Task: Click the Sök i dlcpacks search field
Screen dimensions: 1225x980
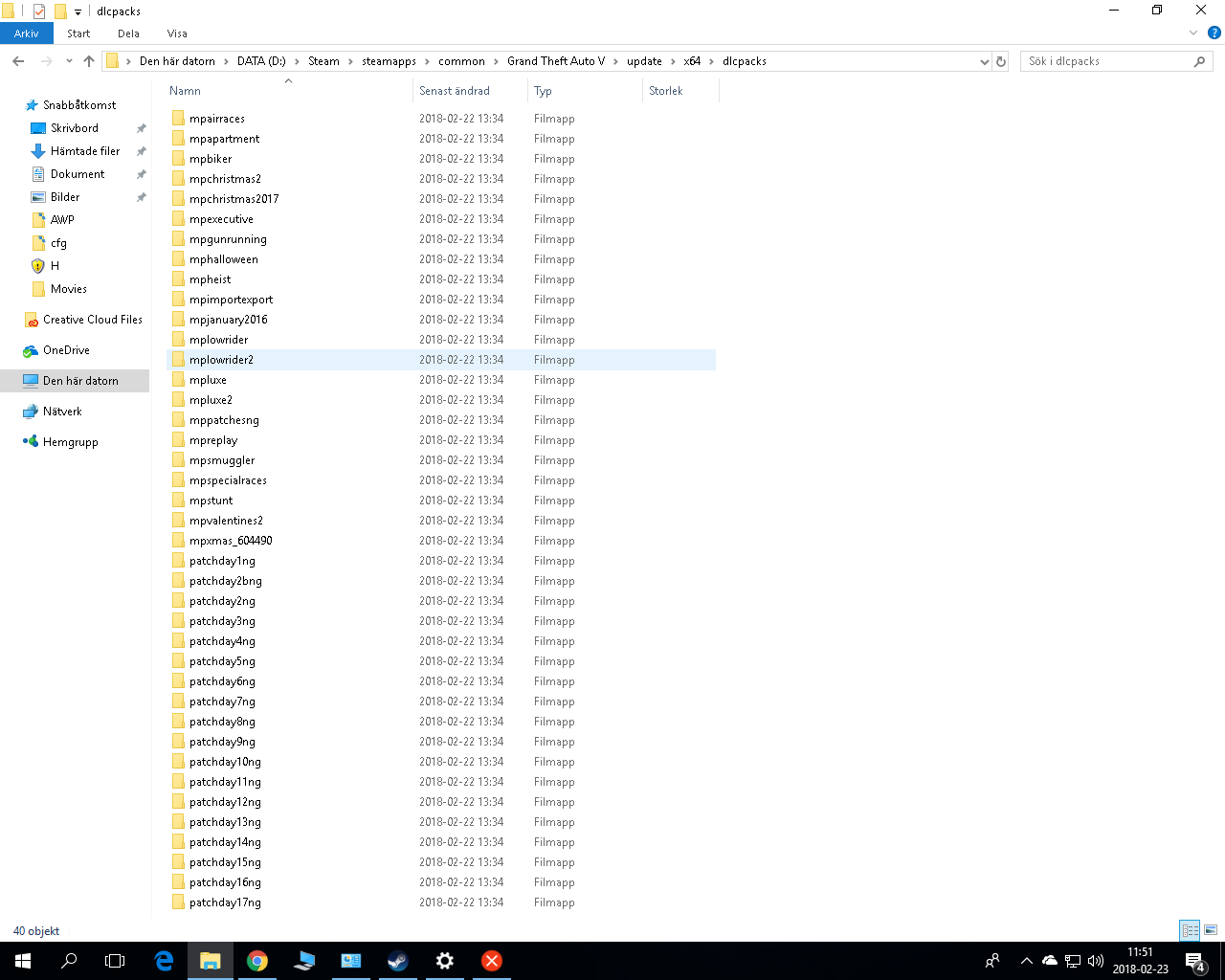Action: point(1116,61)
